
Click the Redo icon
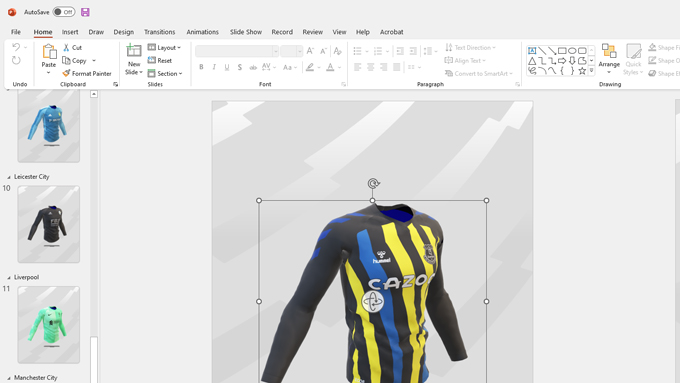16,60
